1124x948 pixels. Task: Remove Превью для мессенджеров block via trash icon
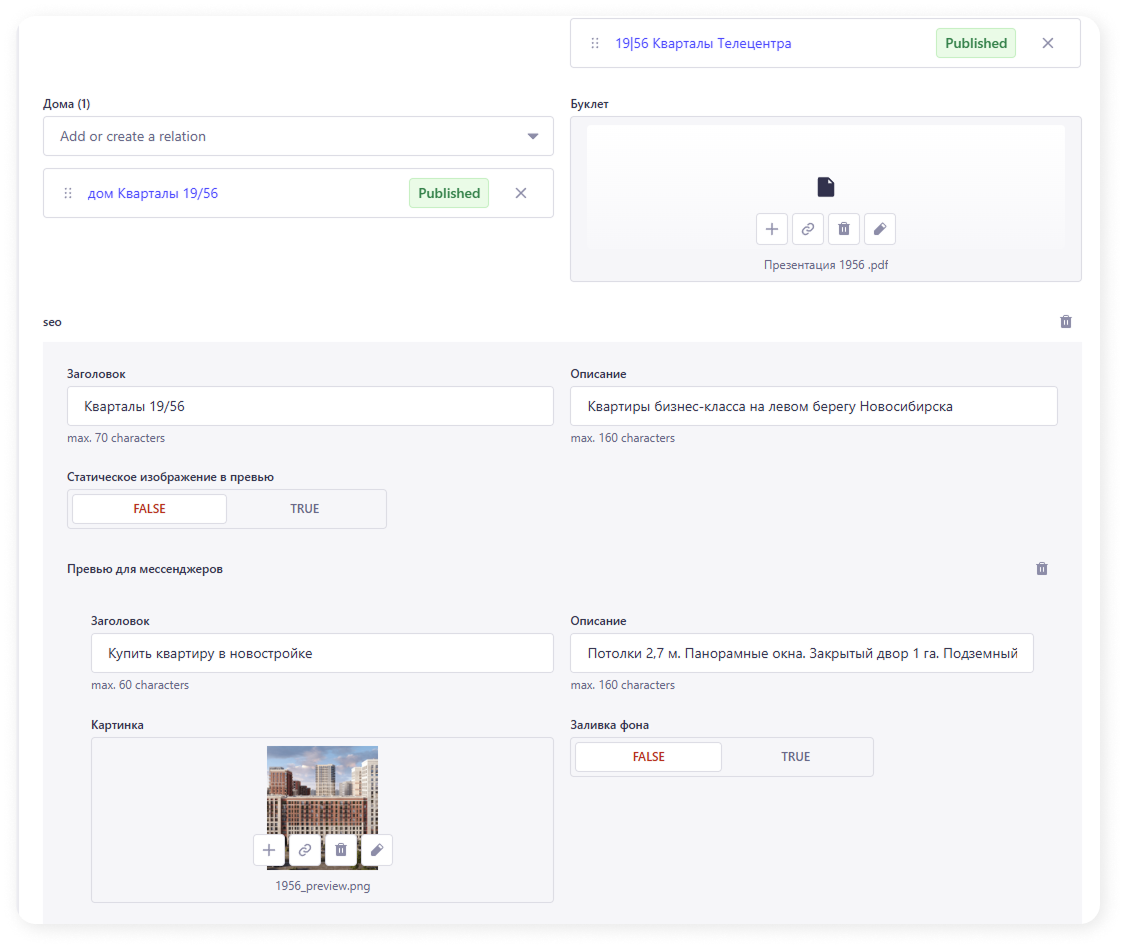pos(1042,569)
